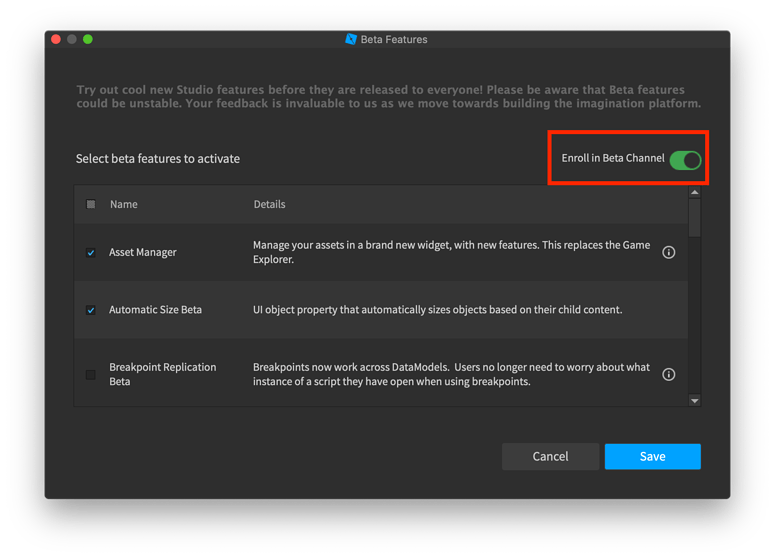Click the 'Enroll in Beta Channel' label
The height and width of the screenshot is (558, 775).
coord(613,158)
